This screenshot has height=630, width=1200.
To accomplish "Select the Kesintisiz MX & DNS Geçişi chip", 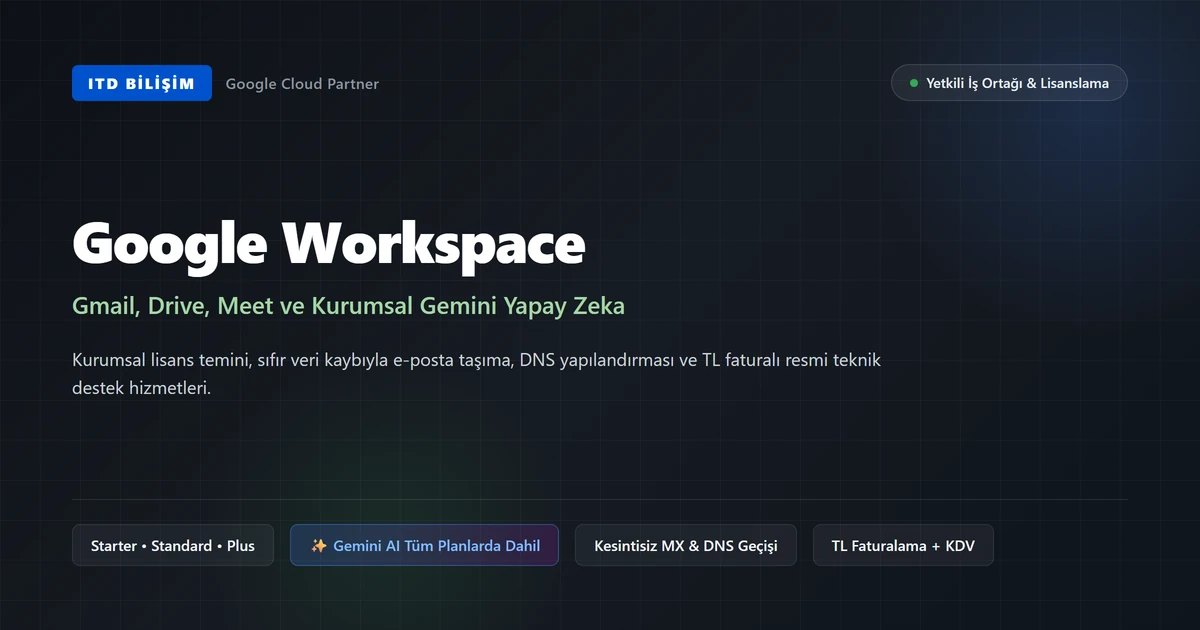I will (x=686, y=545).
